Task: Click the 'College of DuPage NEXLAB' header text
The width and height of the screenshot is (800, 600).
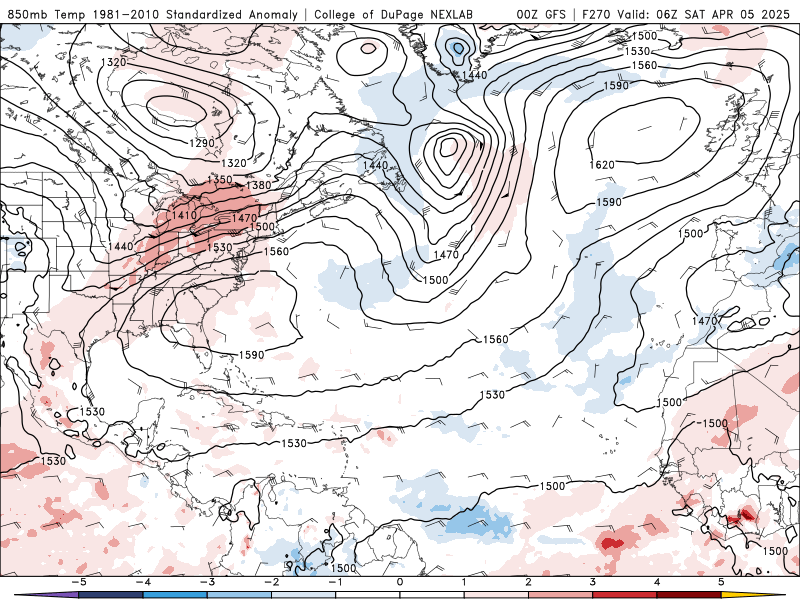Action: [393, 14]
